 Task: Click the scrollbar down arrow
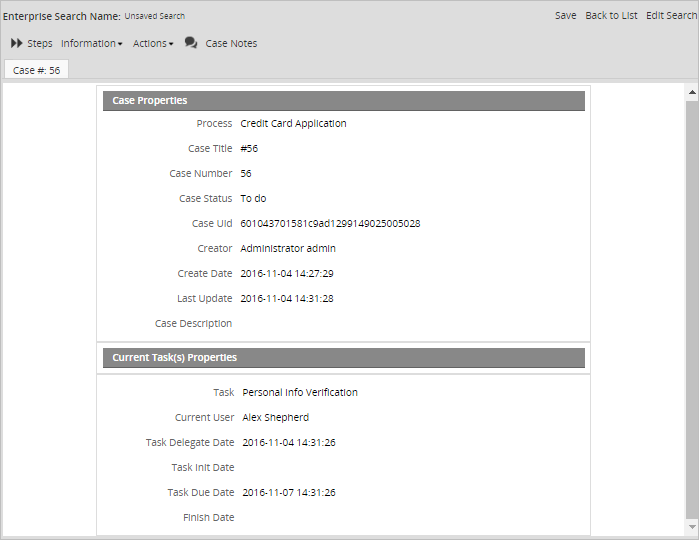[691, 526]
